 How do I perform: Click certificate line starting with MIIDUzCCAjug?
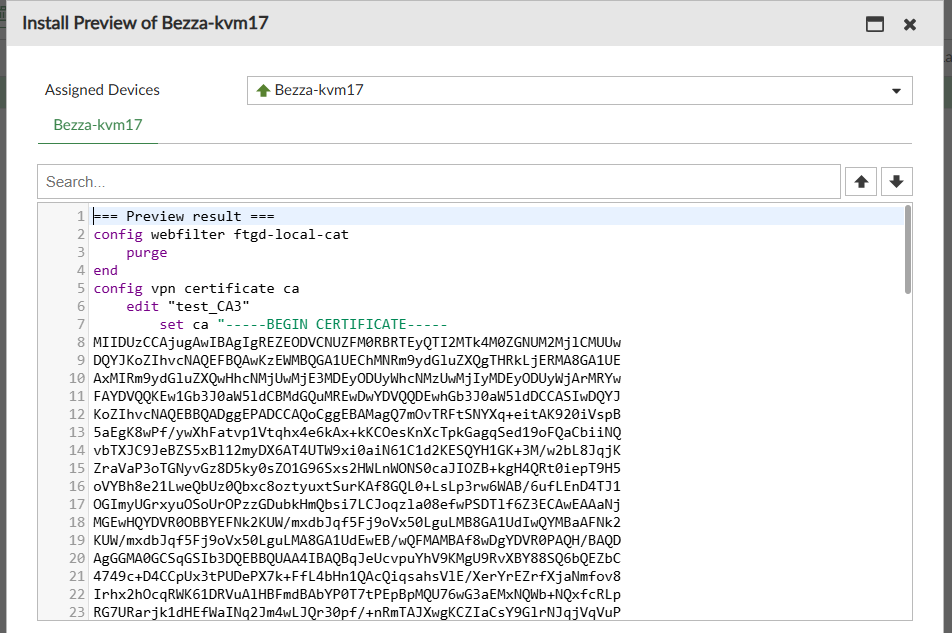coord(356,343)
